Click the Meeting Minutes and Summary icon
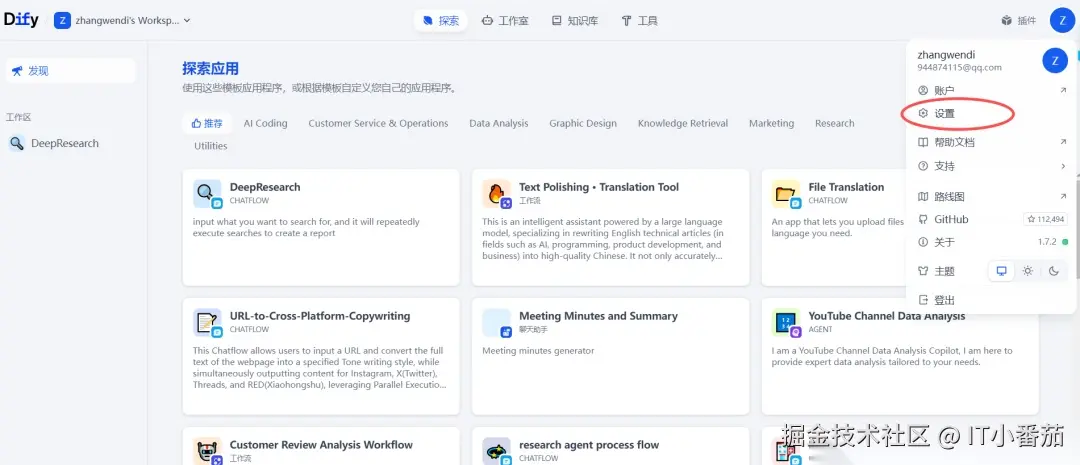Viewport: 1080px width, 465px height. [x=496, y=322]
